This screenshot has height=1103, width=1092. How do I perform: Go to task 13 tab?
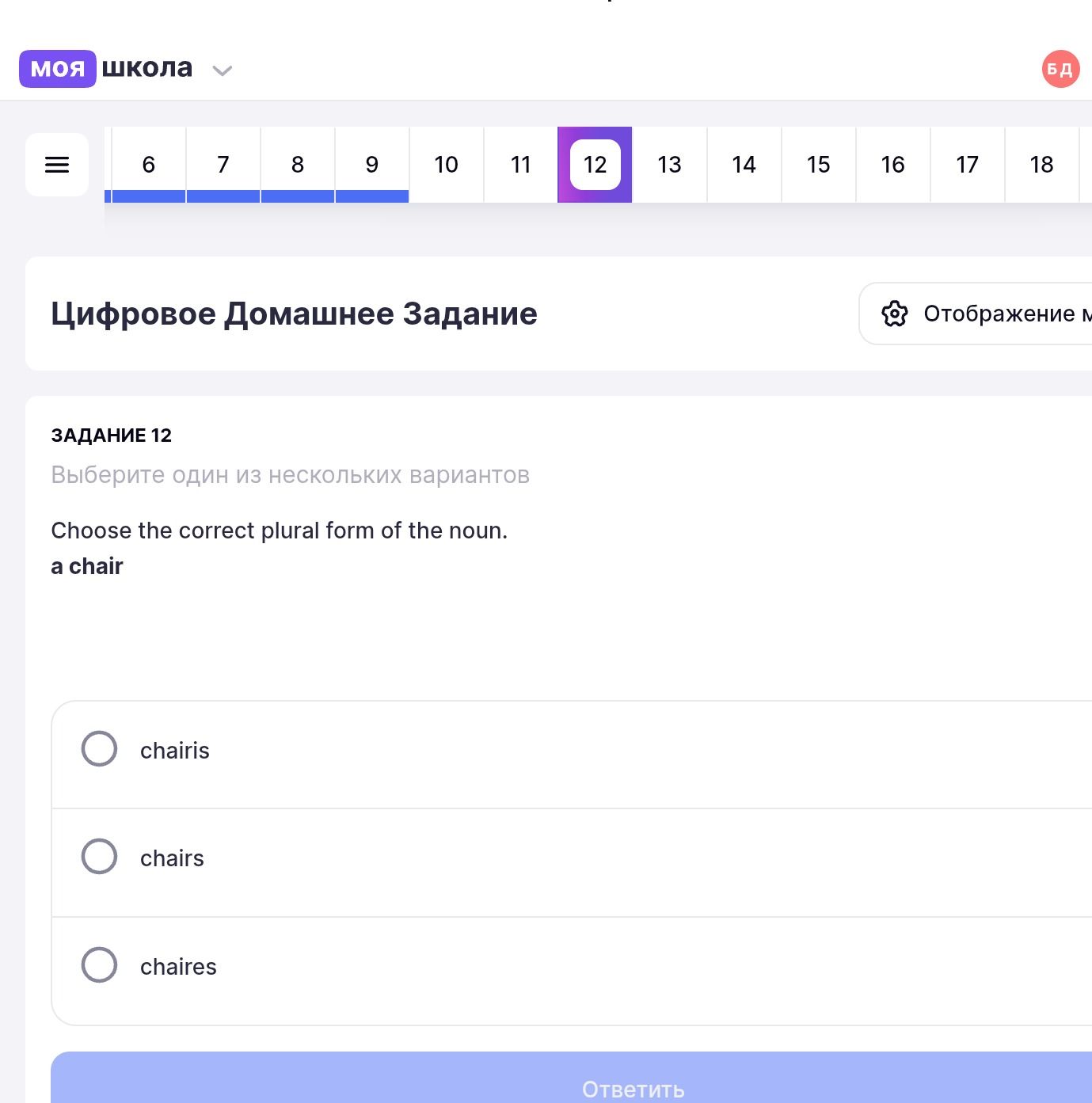tap(670, 165)
